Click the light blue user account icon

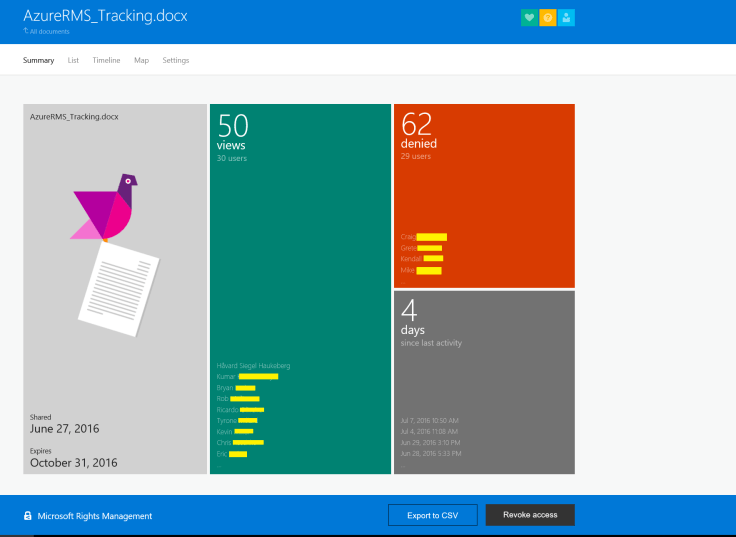(x=567, y=17)
